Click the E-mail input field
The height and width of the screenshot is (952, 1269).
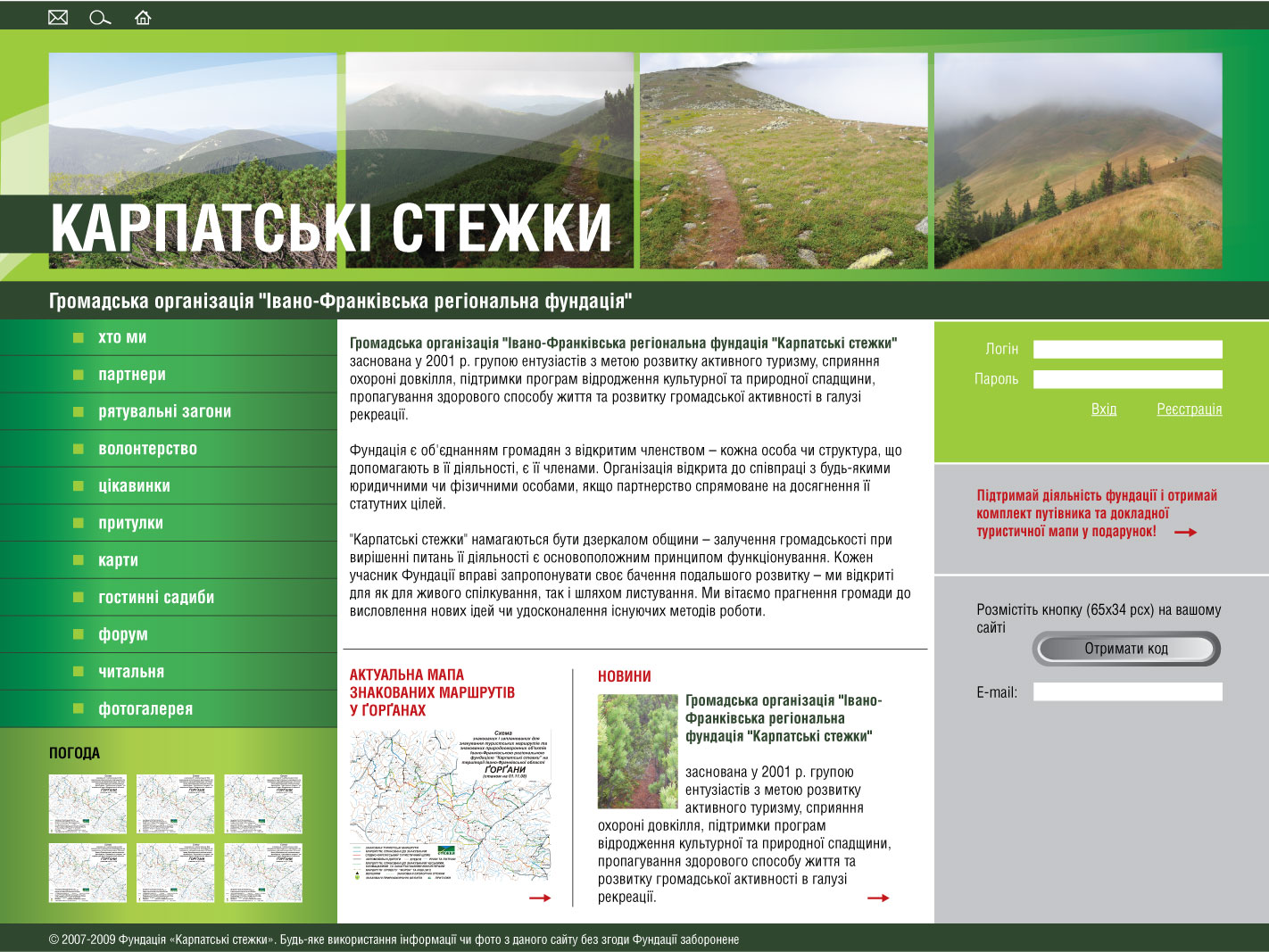coord(1127,691)
